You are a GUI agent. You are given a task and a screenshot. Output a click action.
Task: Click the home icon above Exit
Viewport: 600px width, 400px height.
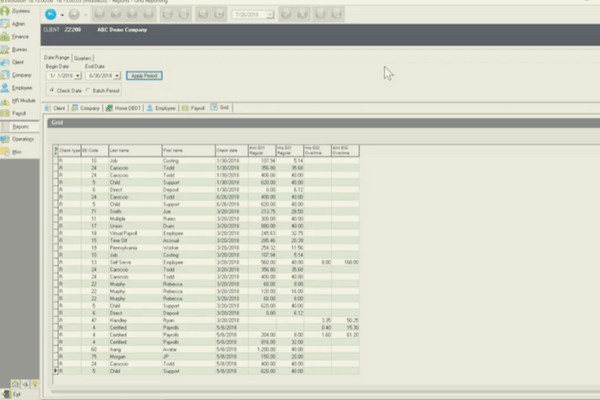pyautogui.click(x=15, y=384)
